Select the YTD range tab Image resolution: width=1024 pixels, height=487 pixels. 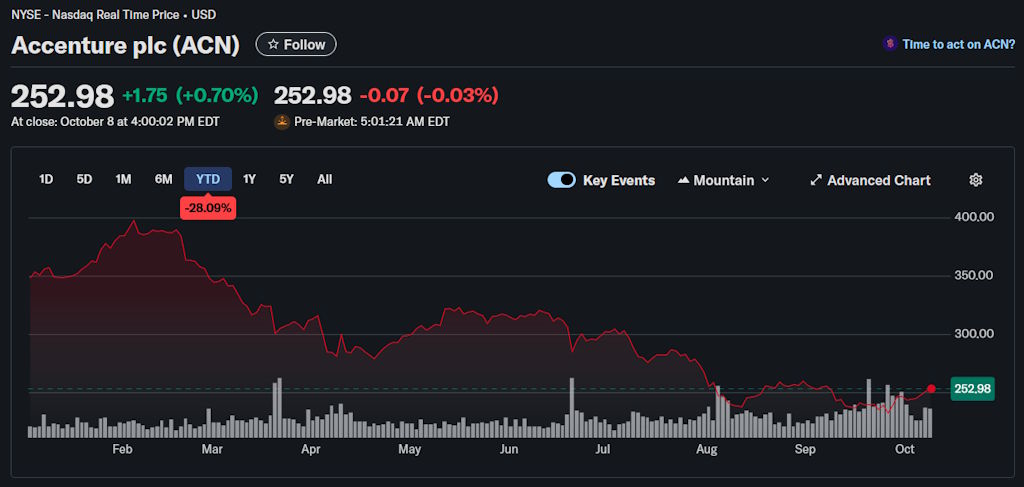coord(208,179)
